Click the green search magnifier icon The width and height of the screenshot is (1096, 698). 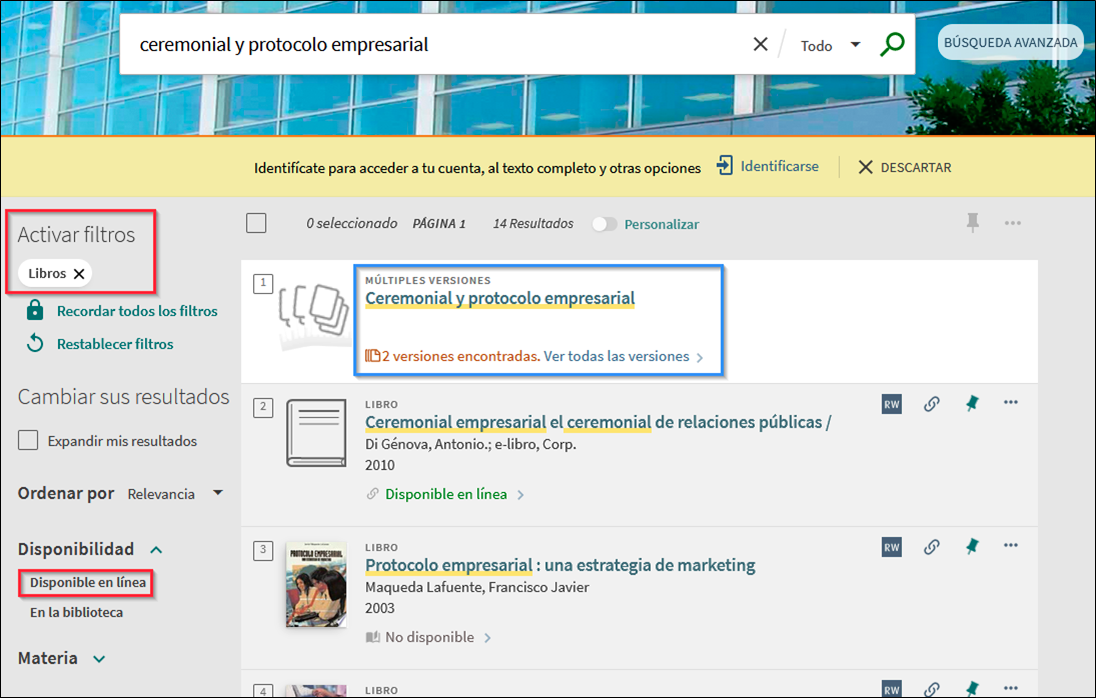click(x=892, y=44)
